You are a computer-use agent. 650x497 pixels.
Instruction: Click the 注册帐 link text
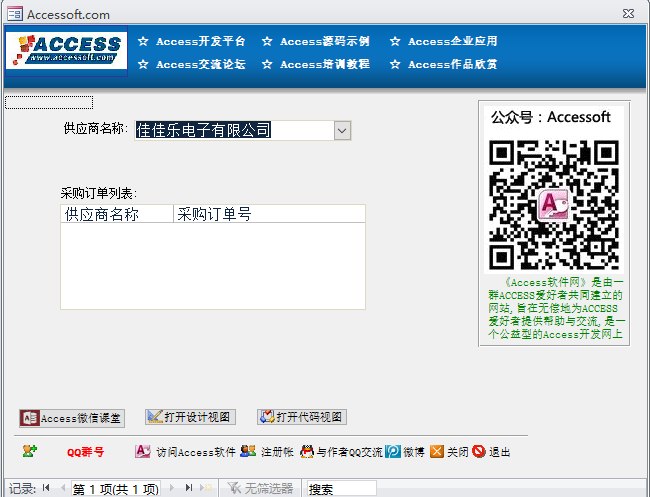pyautogui.click(x=277, y=452)
